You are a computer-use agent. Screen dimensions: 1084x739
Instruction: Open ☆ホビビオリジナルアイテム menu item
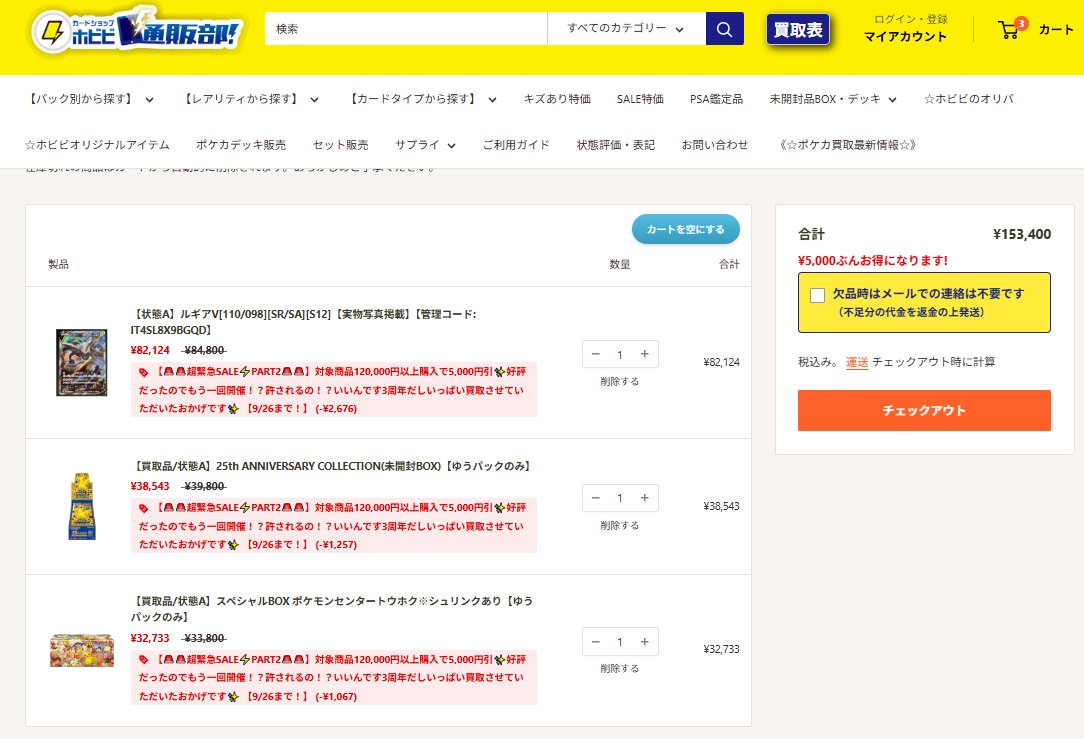(x=97, y=144)
